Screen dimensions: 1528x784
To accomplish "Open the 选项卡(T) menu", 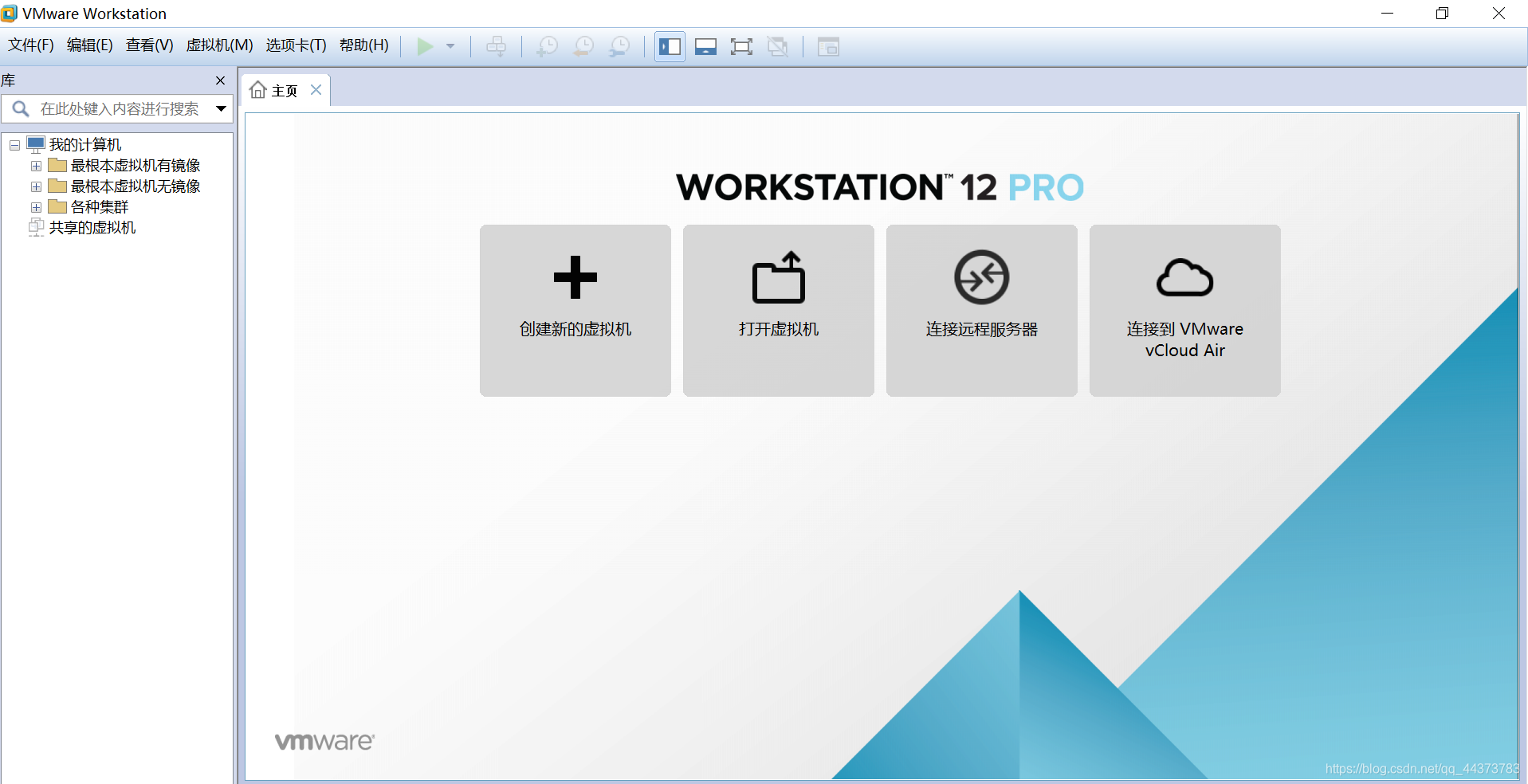I will pyautogui.click(x=296, y=45).
